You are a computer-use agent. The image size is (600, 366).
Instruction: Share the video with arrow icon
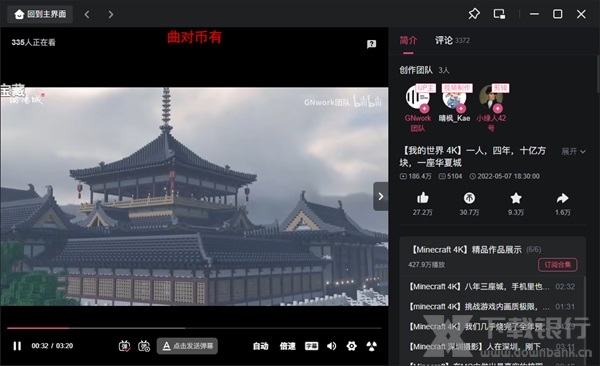click(x=562, y=198)
